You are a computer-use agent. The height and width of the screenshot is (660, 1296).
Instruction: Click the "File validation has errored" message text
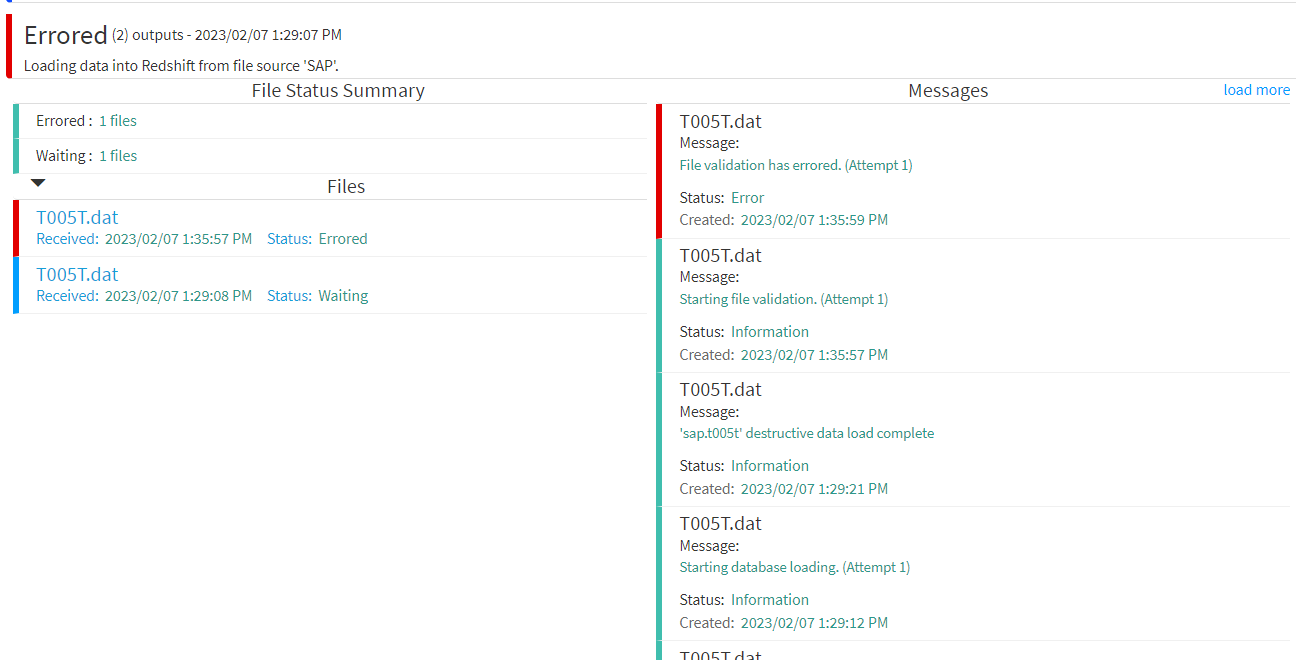(x=795, y=165)
